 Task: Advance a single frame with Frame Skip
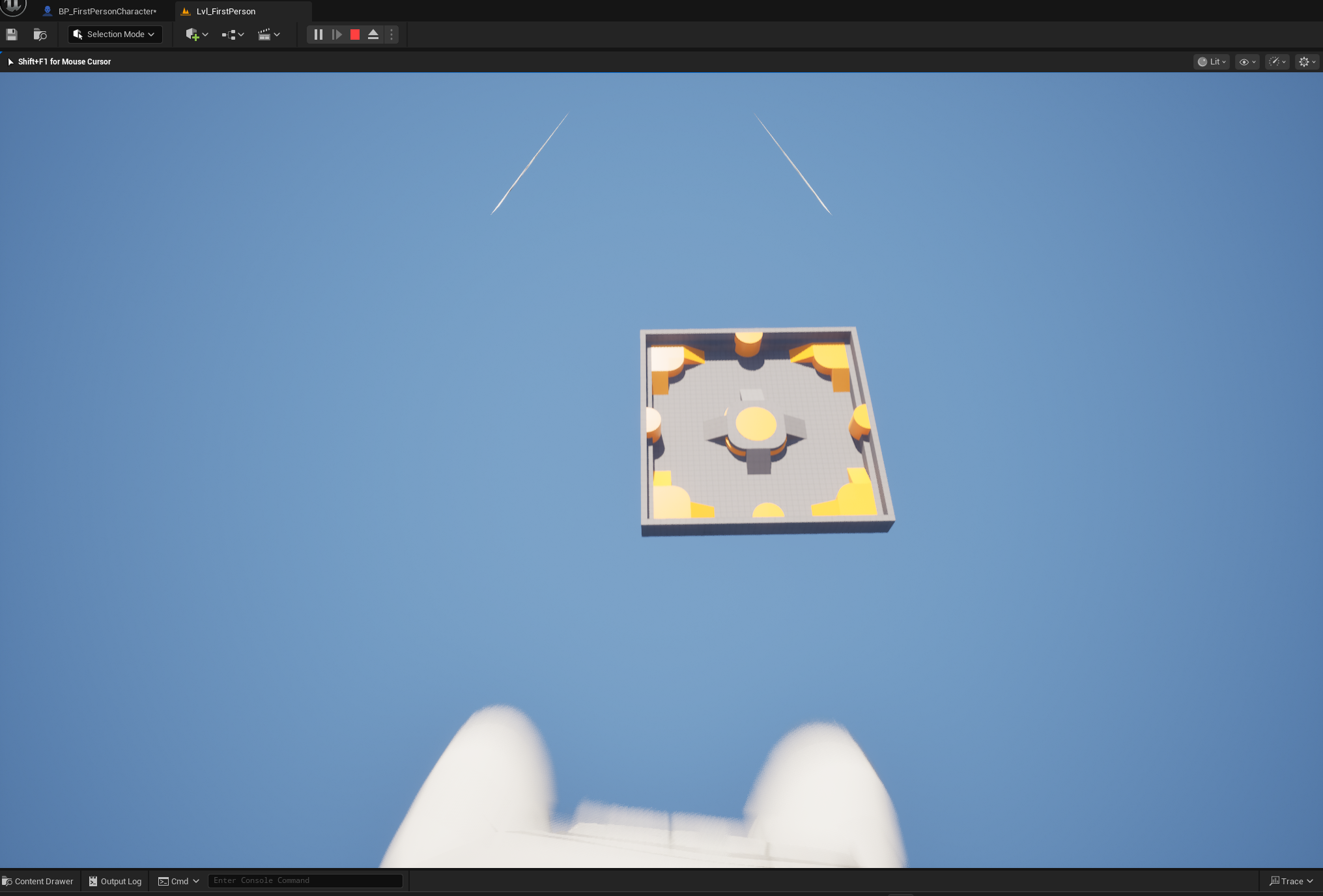click(x=337, y=35)
